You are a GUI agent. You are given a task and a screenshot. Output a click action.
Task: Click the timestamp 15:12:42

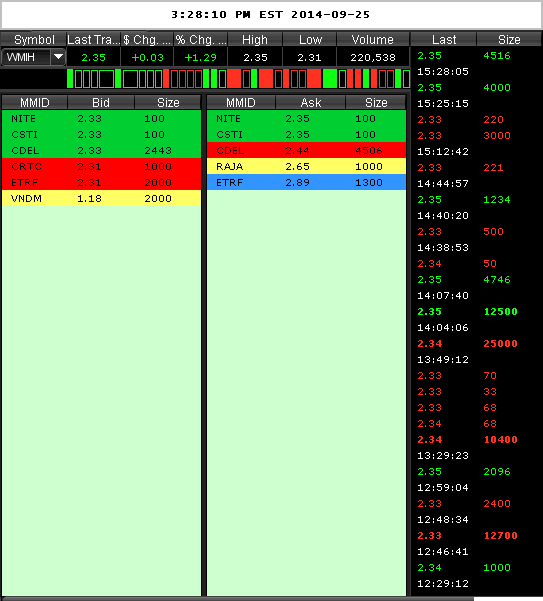click(443, 152)
